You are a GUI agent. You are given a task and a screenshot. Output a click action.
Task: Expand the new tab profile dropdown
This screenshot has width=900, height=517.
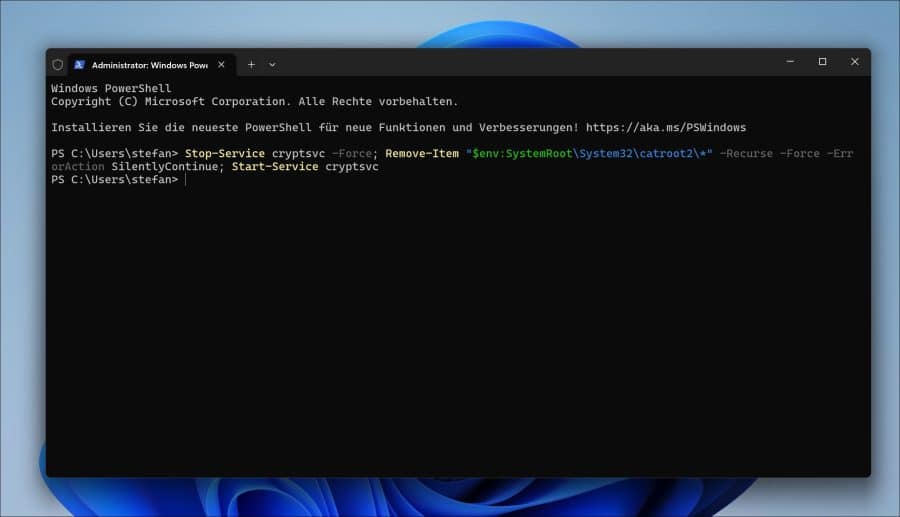click(x=272, y=64)
